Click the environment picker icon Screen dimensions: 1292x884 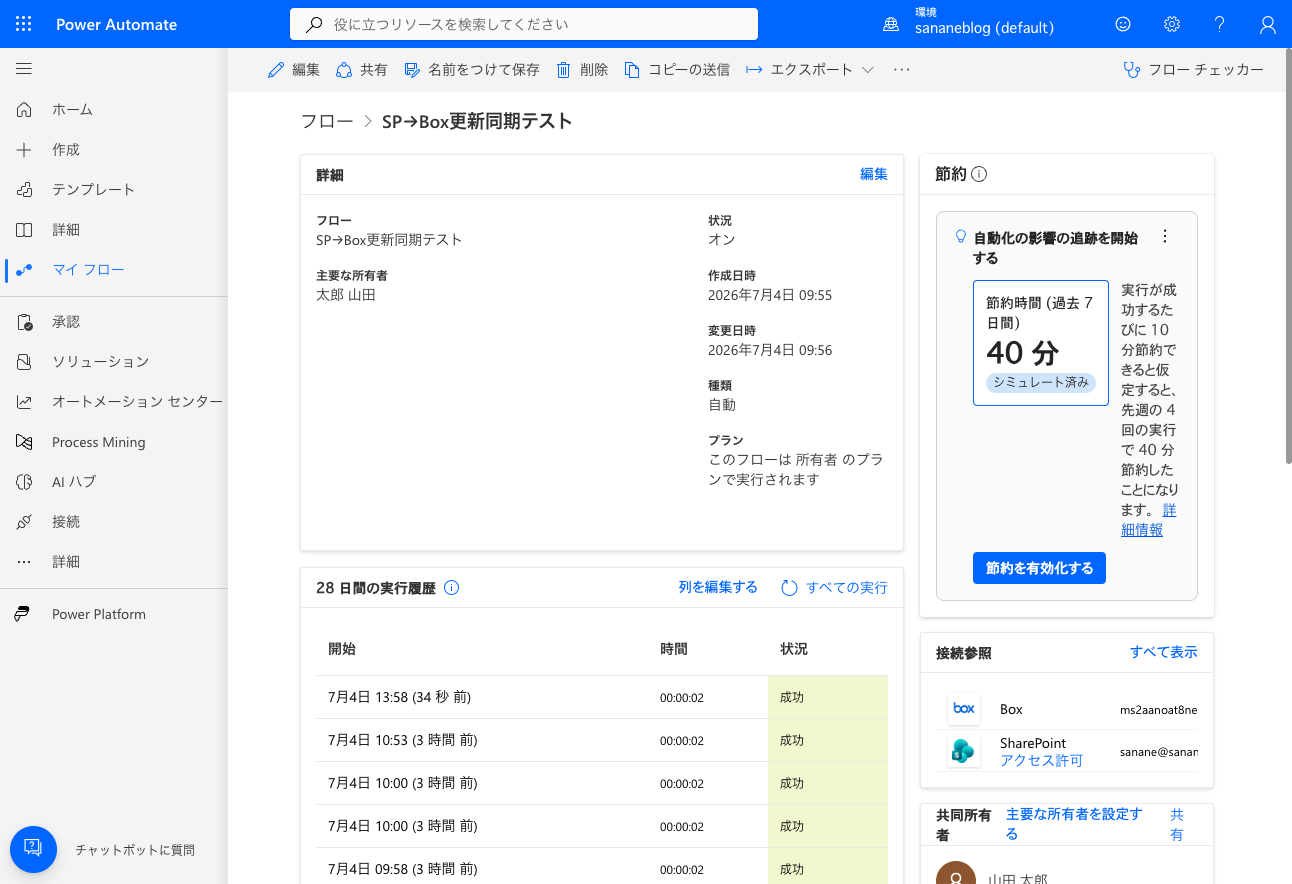pyautogui.click(x=890, y=24)
